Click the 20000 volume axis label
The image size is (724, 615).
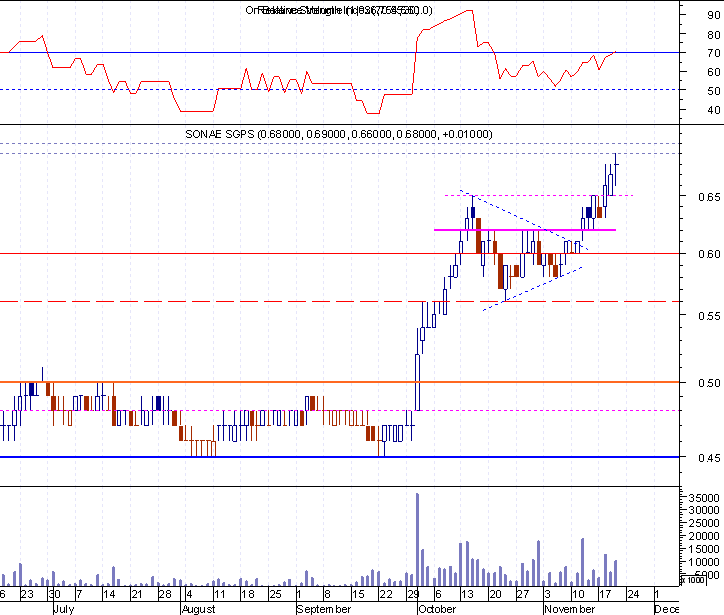pos(704,536)
